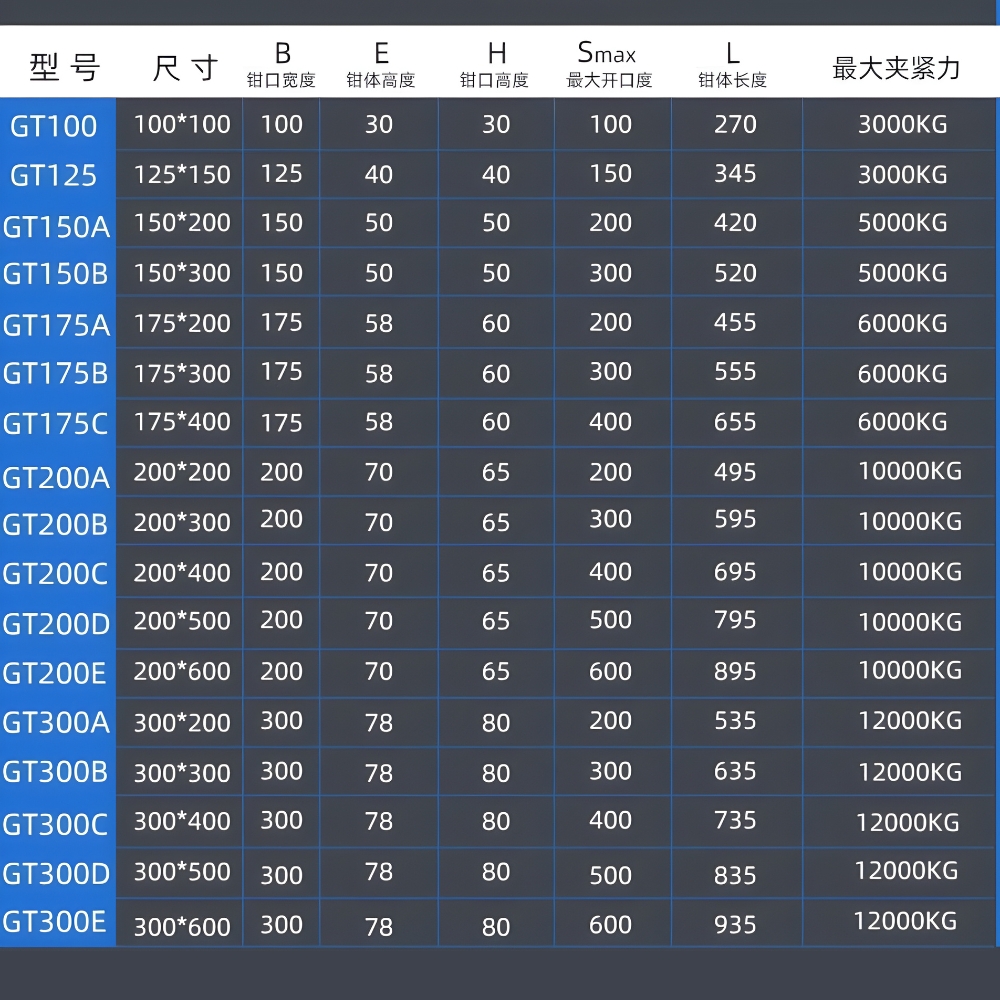Click the Smax 最大开口度 header
Screen dimensions: 1000x1000
click(x=609, y=65)
